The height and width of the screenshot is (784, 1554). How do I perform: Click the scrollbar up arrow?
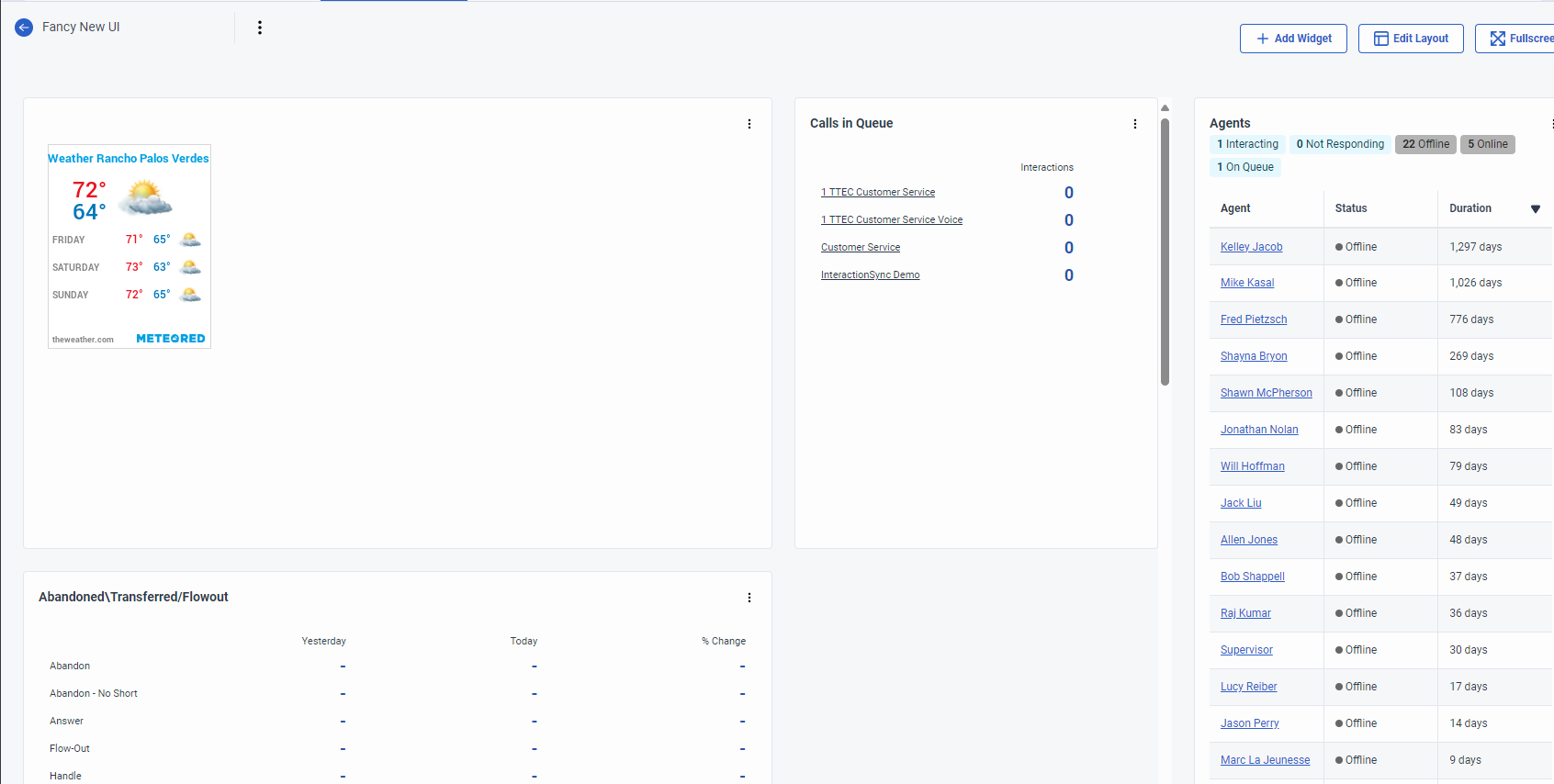(1165, 108)
